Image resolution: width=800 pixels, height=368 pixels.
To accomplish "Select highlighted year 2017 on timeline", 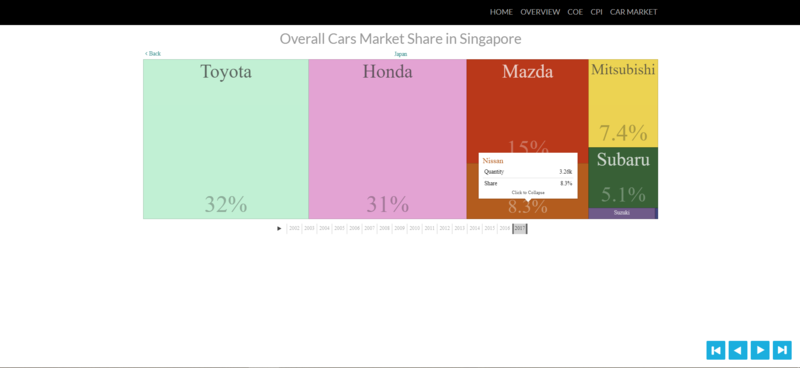I will [520, 228].
